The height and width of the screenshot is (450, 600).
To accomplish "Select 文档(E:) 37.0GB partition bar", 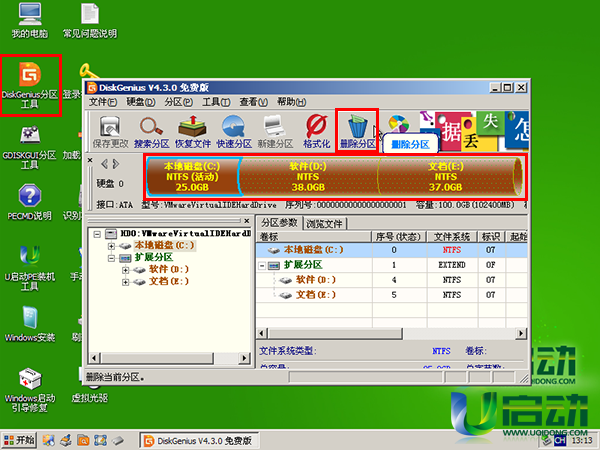I will coord(446,177).
